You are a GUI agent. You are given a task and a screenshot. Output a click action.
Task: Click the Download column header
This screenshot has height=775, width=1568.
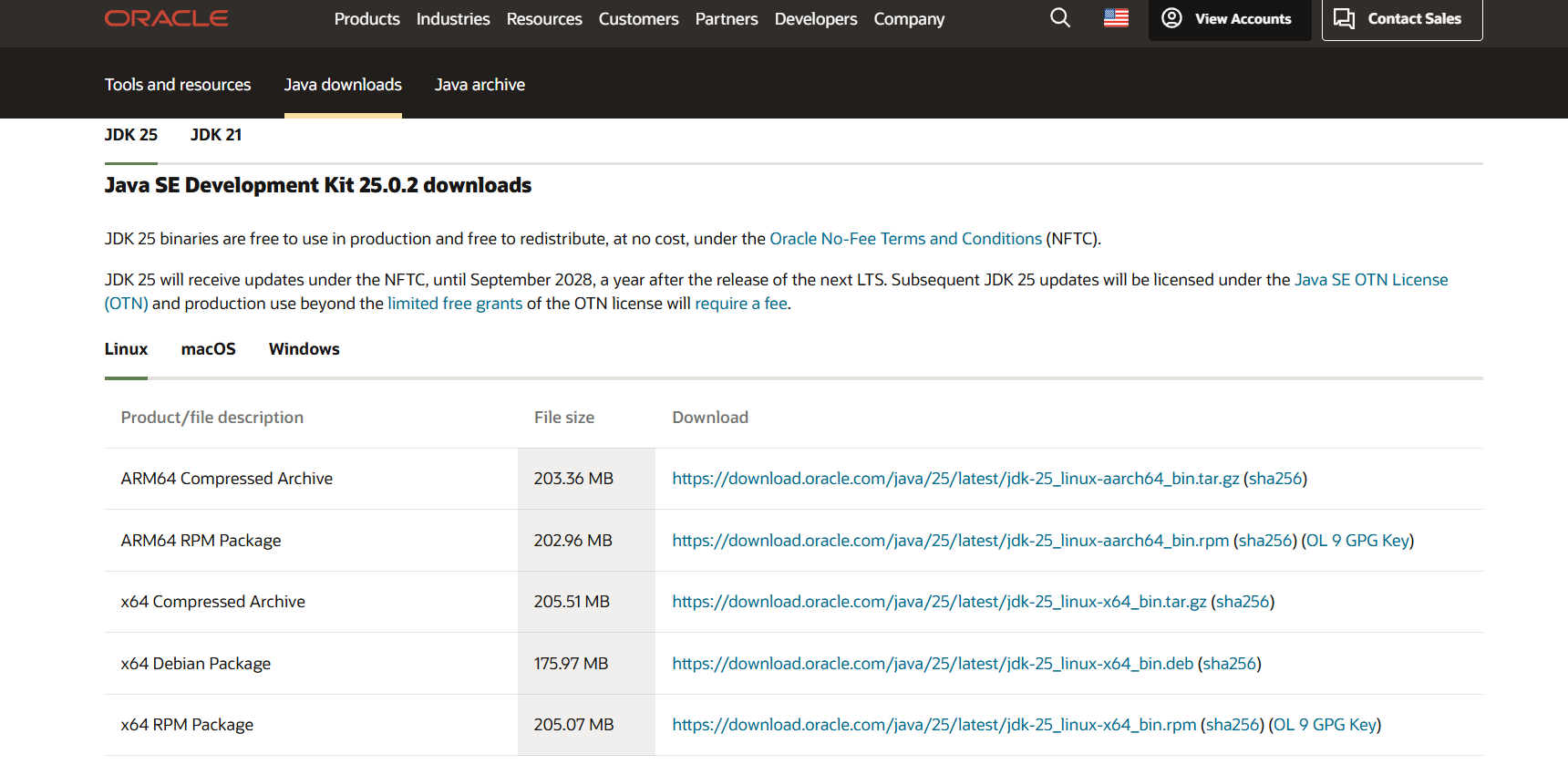(x=710, y=418)
